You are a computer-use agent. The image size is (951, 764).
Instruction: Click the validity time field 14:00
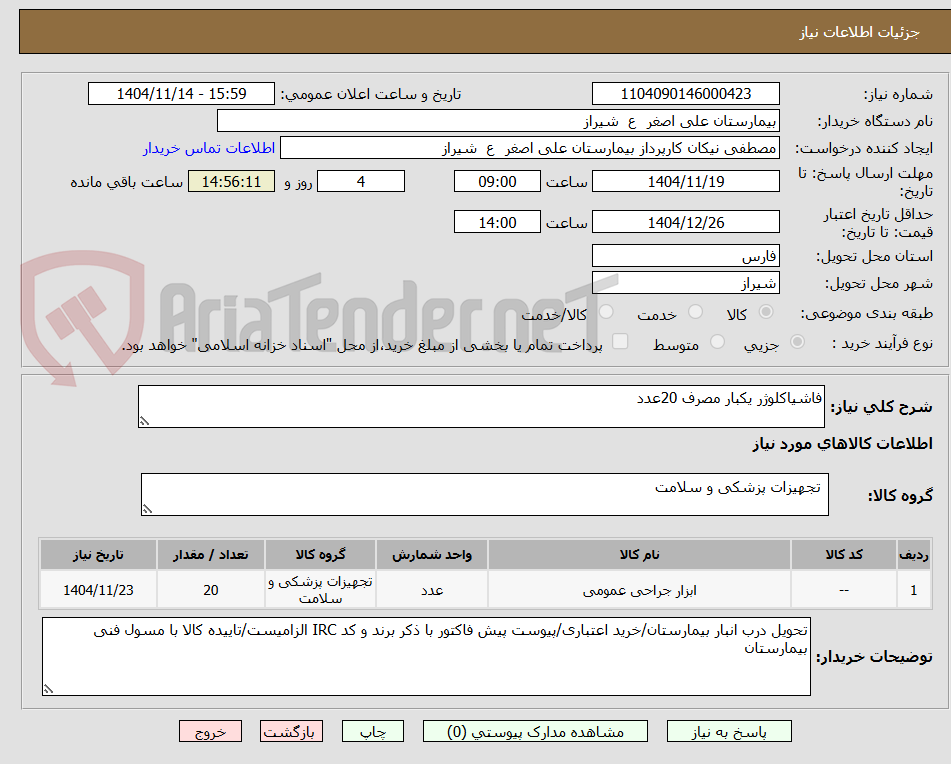[497, 222]
